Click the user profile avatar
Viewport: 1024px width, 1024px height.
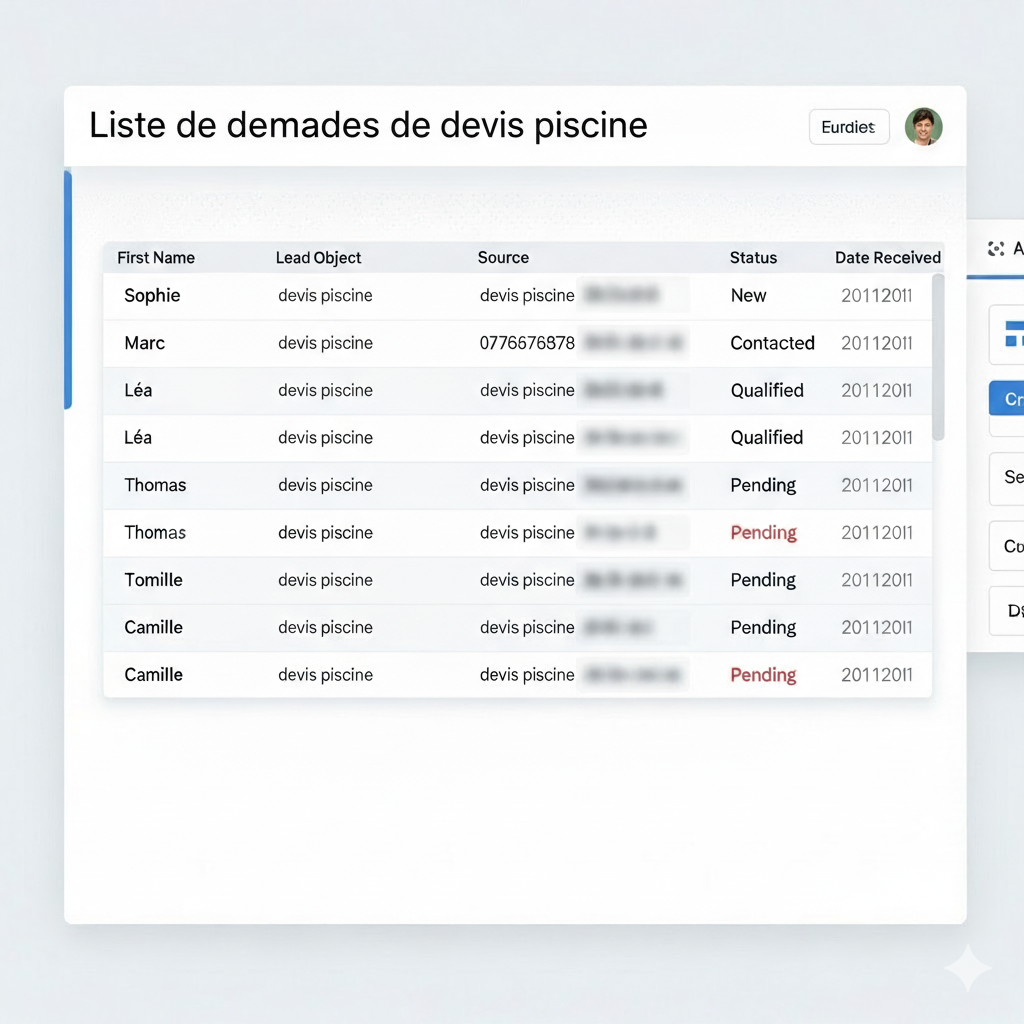pos(923,127)
